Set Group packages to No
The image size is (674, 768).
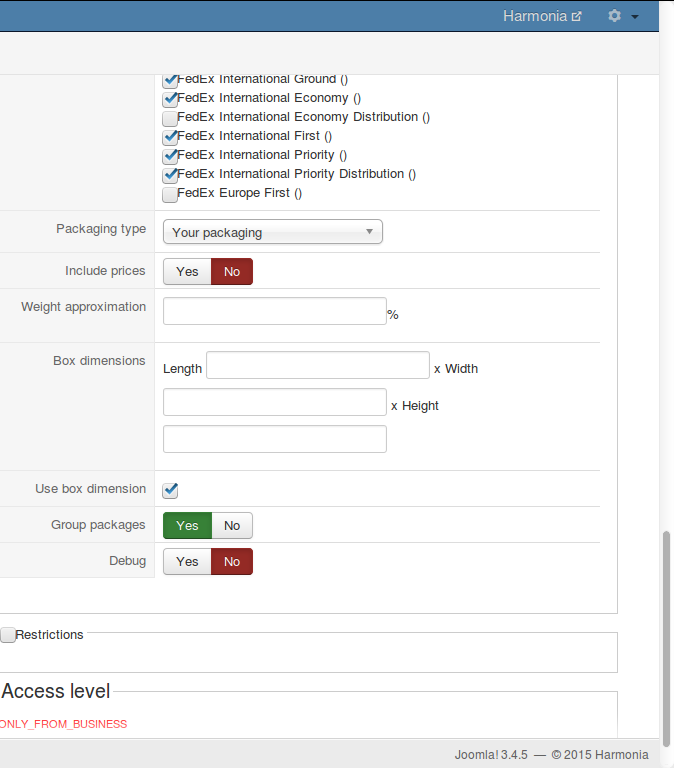(232, 526)
